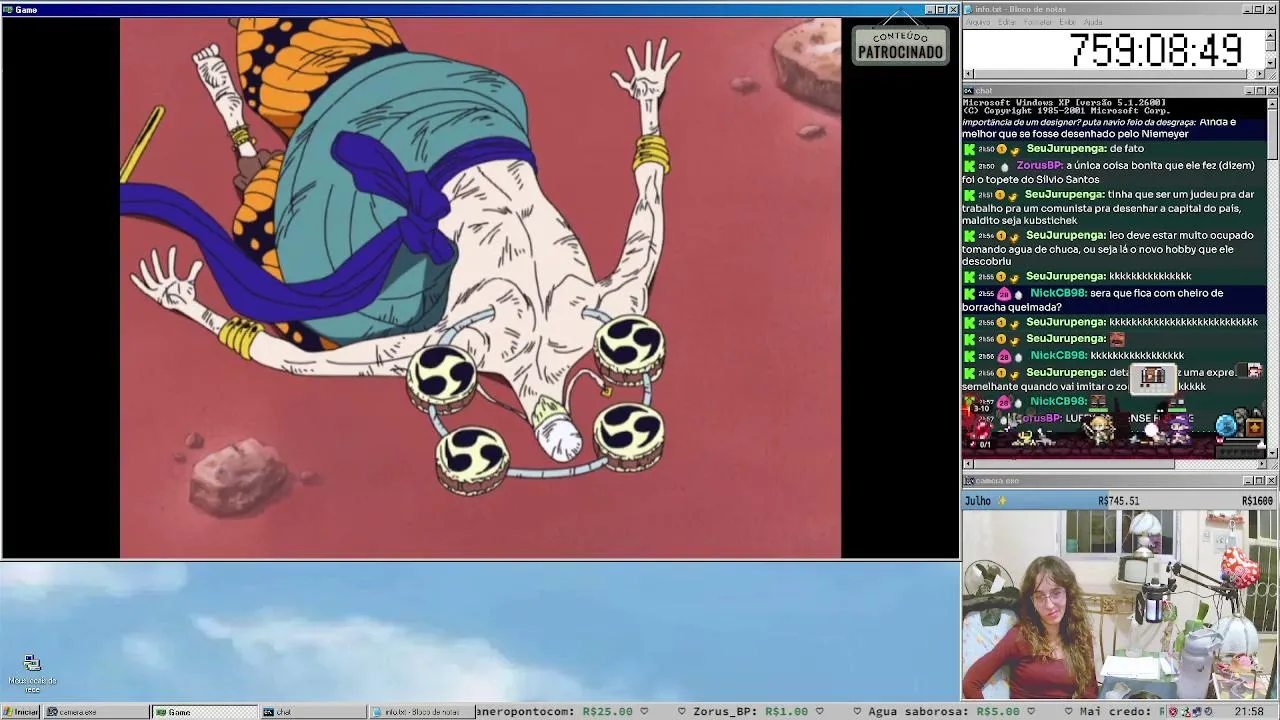Select the Game taskbar button

pos(204,712)
